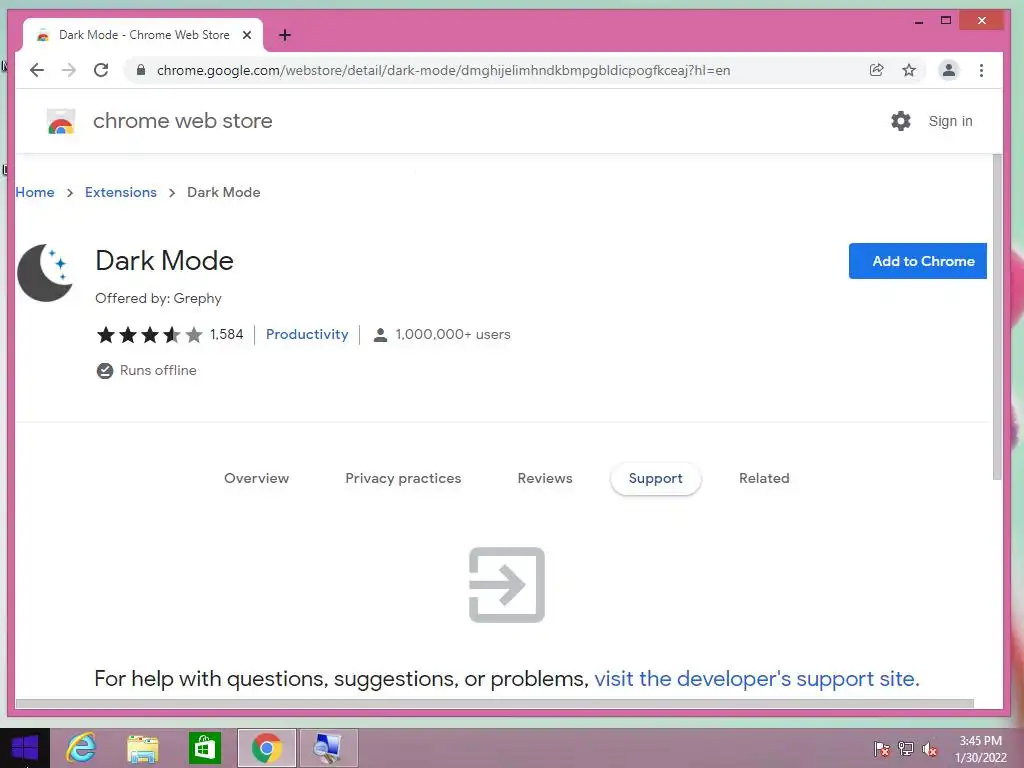Open the Productivity category link
This screenshot has height=768, width=1024.
point(307,335)
